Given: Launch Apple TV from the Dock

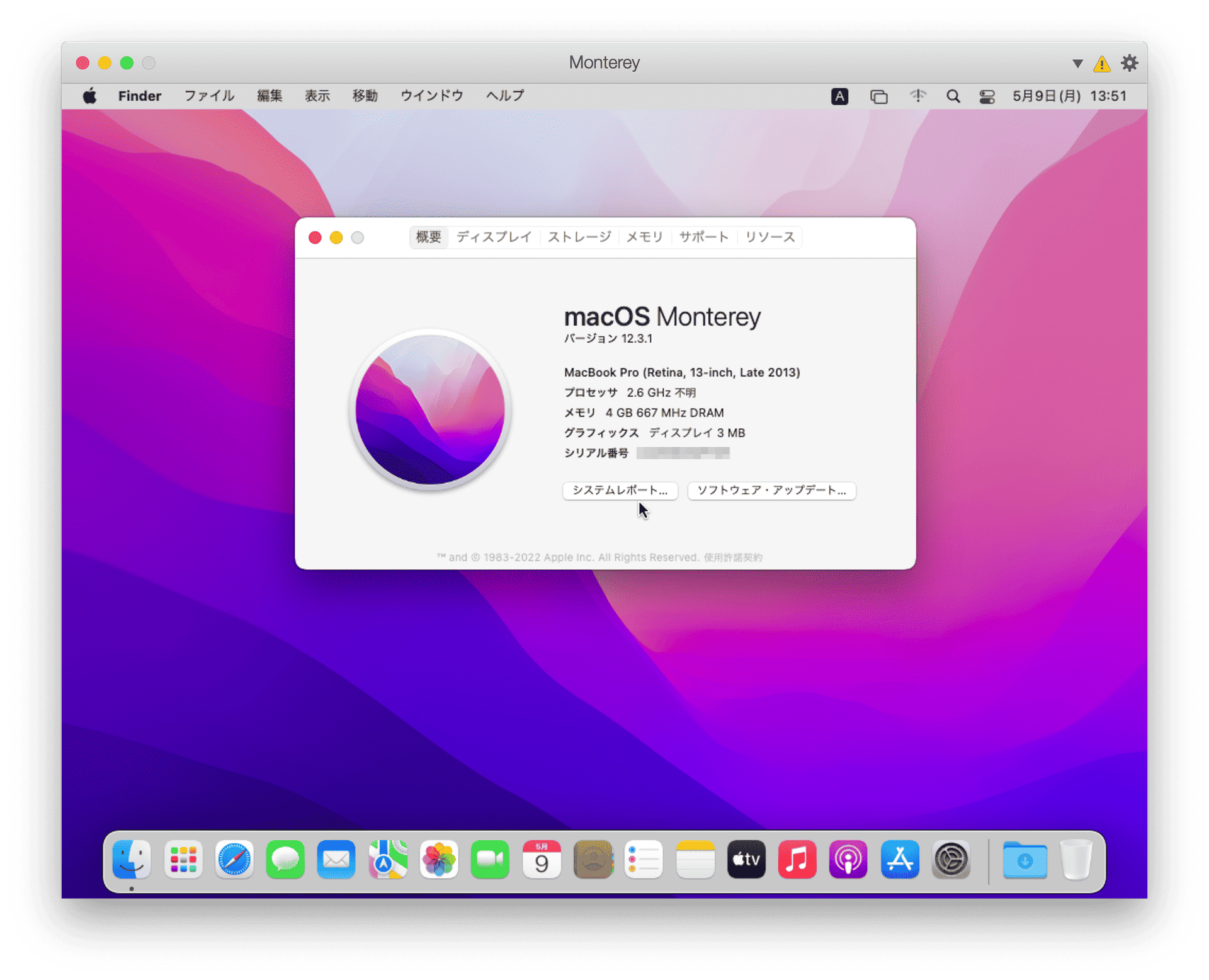Looking at the screenshot, I should [746, 859].
